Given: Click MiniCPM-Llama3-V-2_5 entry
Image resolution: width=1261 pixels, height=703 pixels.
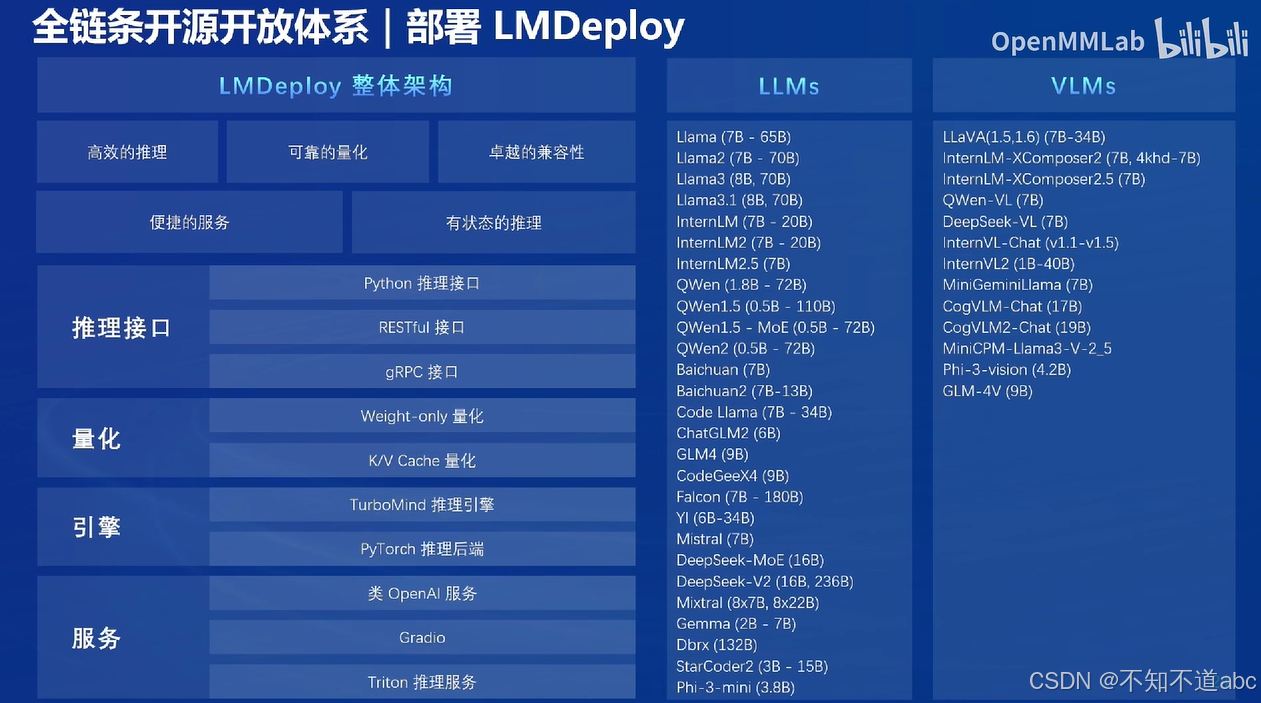Looking at the screenshot, I should [x=1027, y=348].
